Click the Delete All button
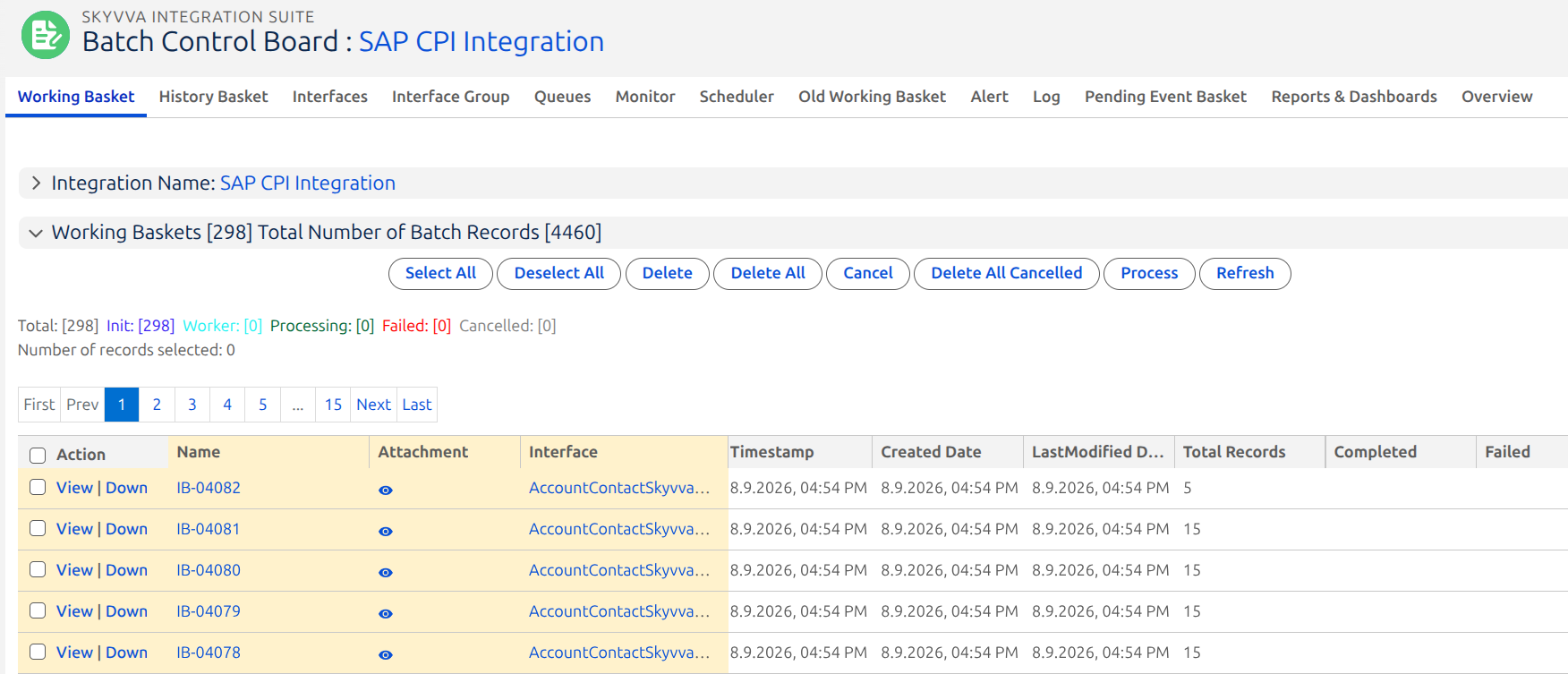This screenshot has width=1568, height=674. pos(768,274)
